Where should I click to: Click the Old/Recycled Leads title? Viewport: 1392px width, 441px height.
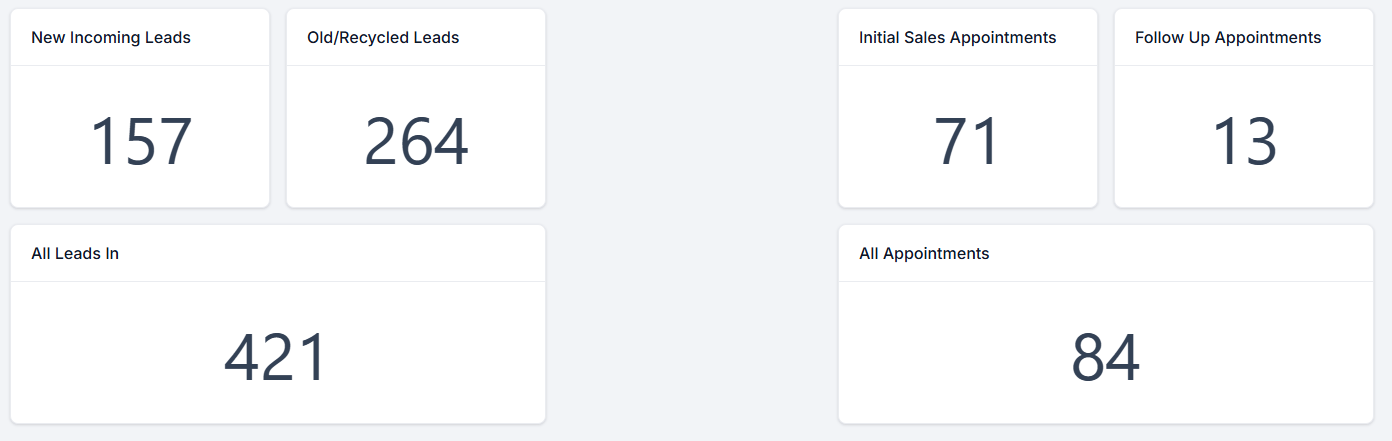[x=383, y=38]
